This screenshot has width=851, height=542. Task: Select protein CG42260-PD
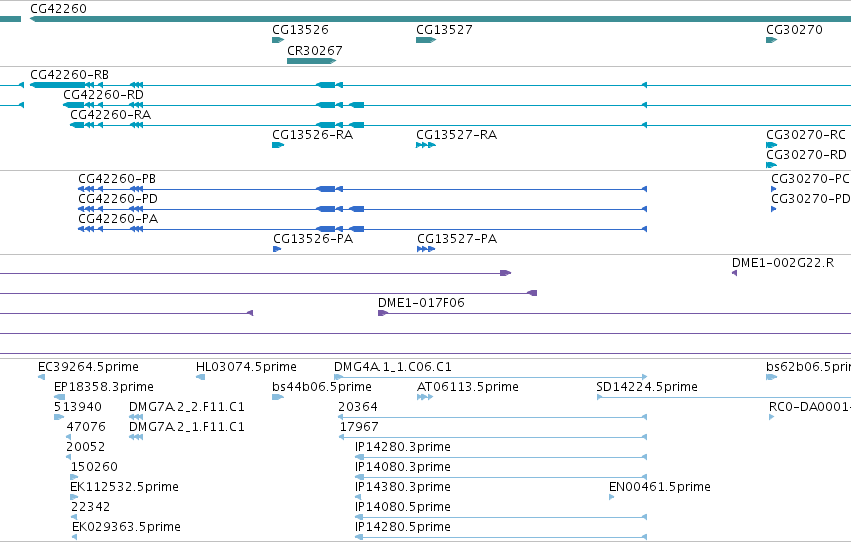363,209
